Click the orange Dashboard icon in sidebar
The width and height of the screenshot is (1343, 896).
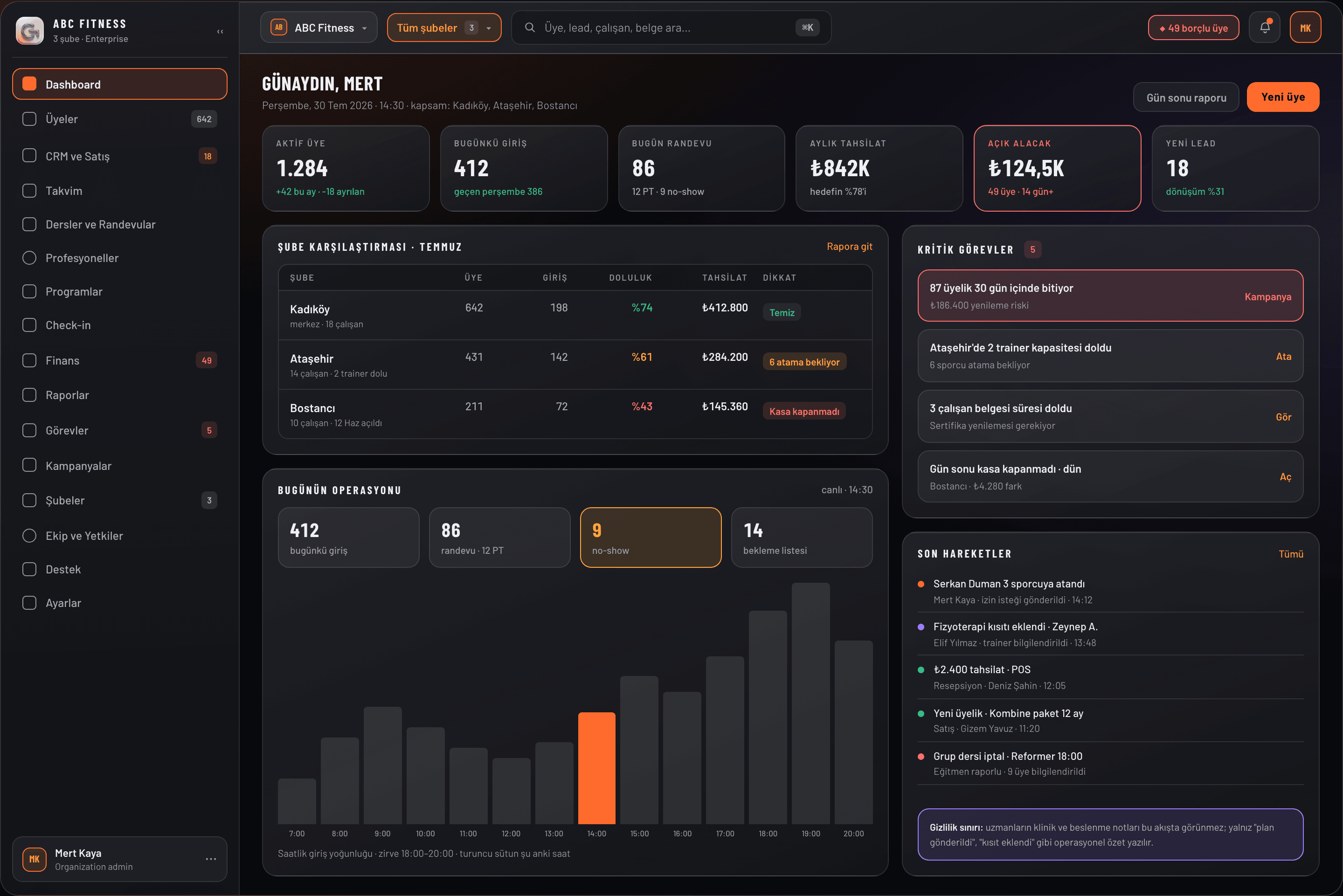tap(29, 84)
